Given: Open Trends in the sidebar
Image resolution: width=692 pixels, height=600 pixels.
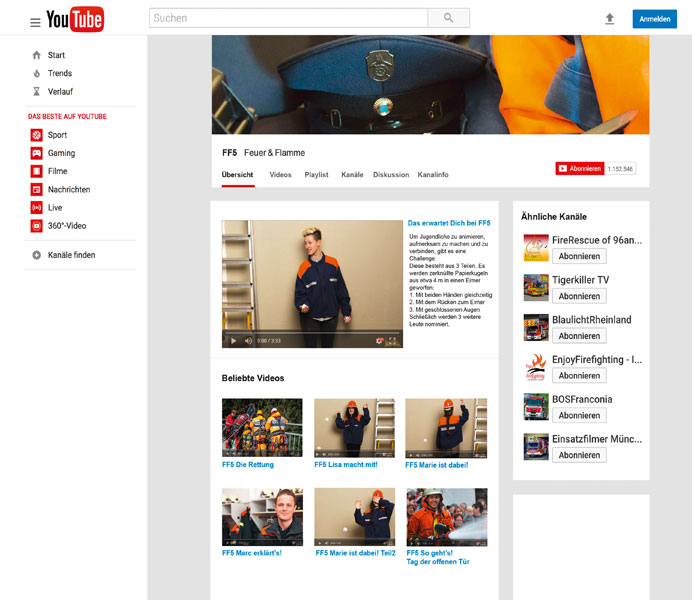Looking at the screenshot, I should [x=59, y=73].
